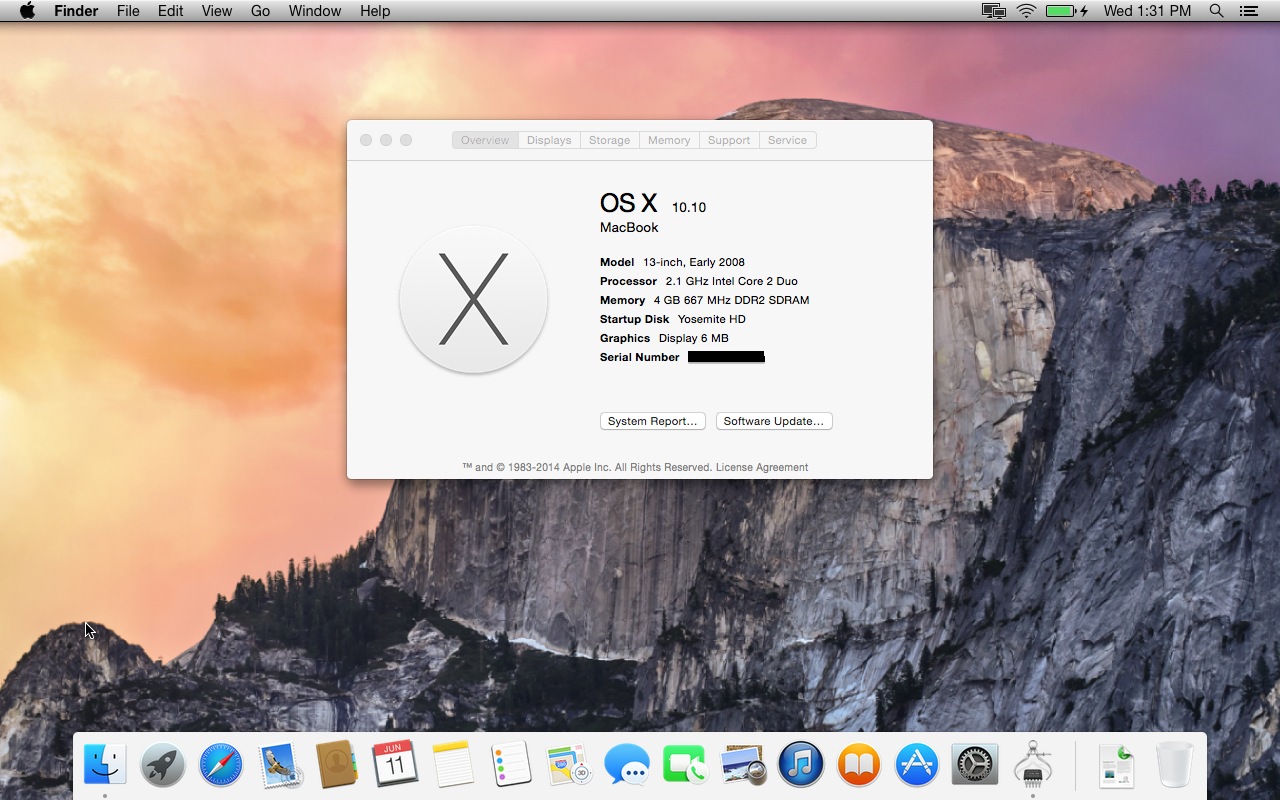1280x800 pixels.
Task: Open Finder application menu
Action: [76, 11]
